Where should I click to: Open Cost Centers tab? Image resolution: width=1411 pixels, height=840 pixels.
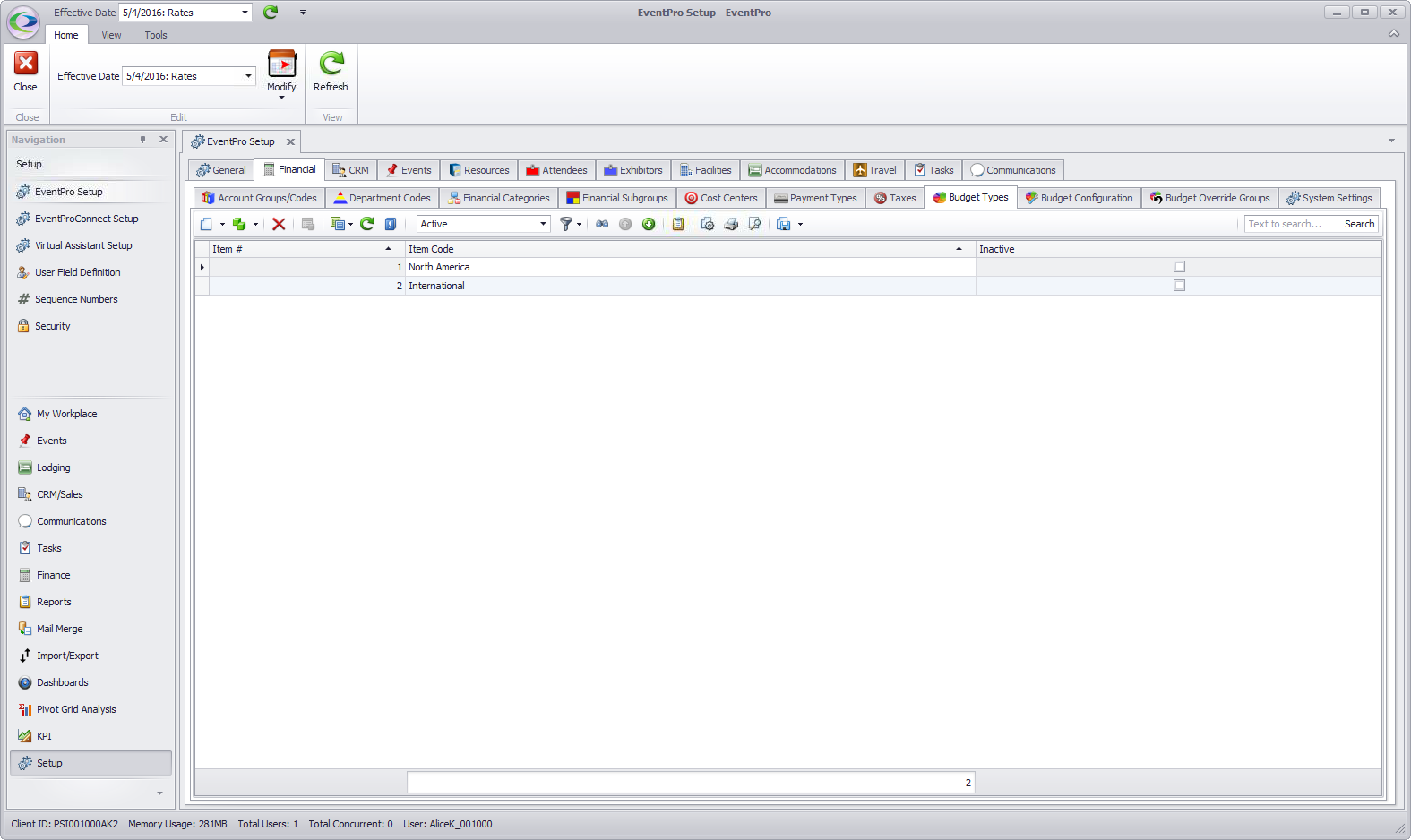point(721,198)
